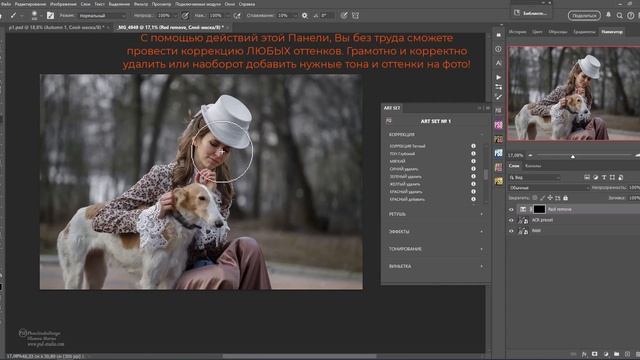This screenshot has width=640, height=360.
Task: Click the ART SET panel scrollbar thumb
Action: [486, 174]
